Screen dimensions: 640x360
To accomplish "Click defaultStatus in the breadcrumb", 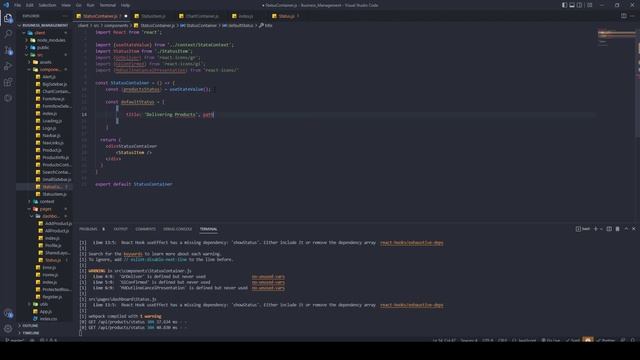I will pos(241,25).
